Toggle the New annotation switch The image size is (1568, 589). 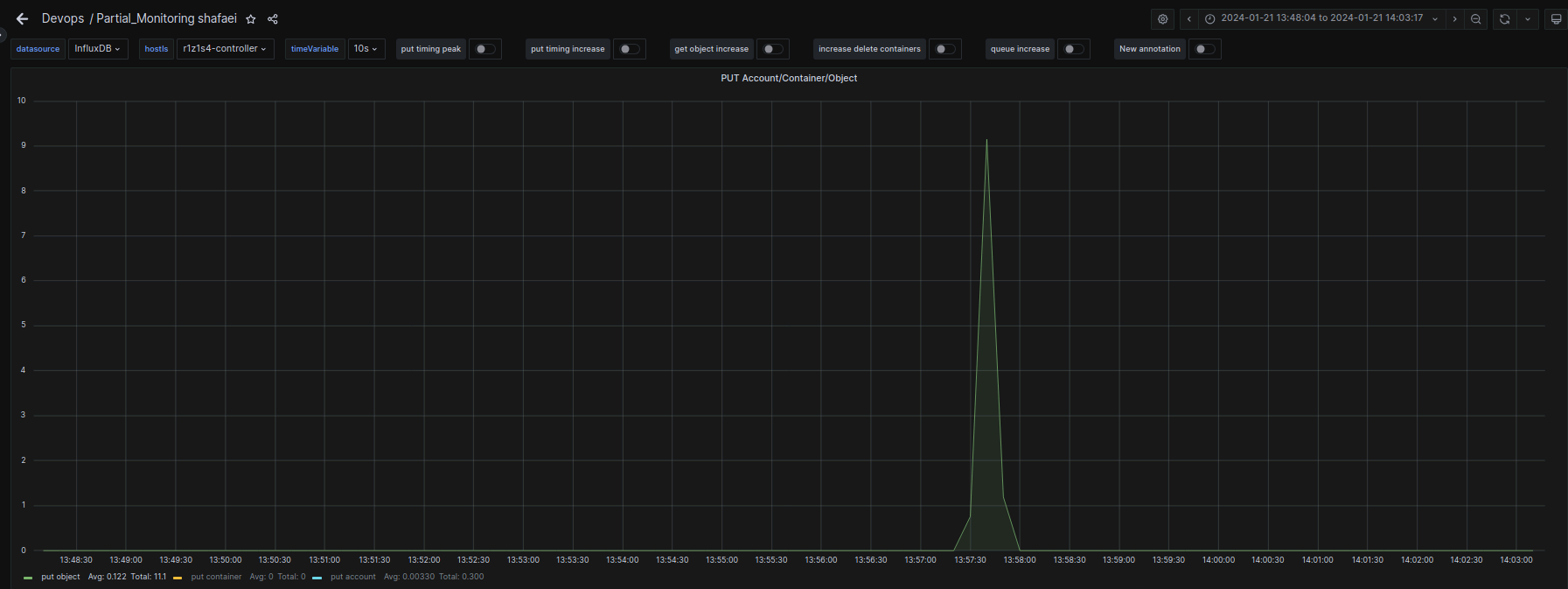[x=1204, y=49]
